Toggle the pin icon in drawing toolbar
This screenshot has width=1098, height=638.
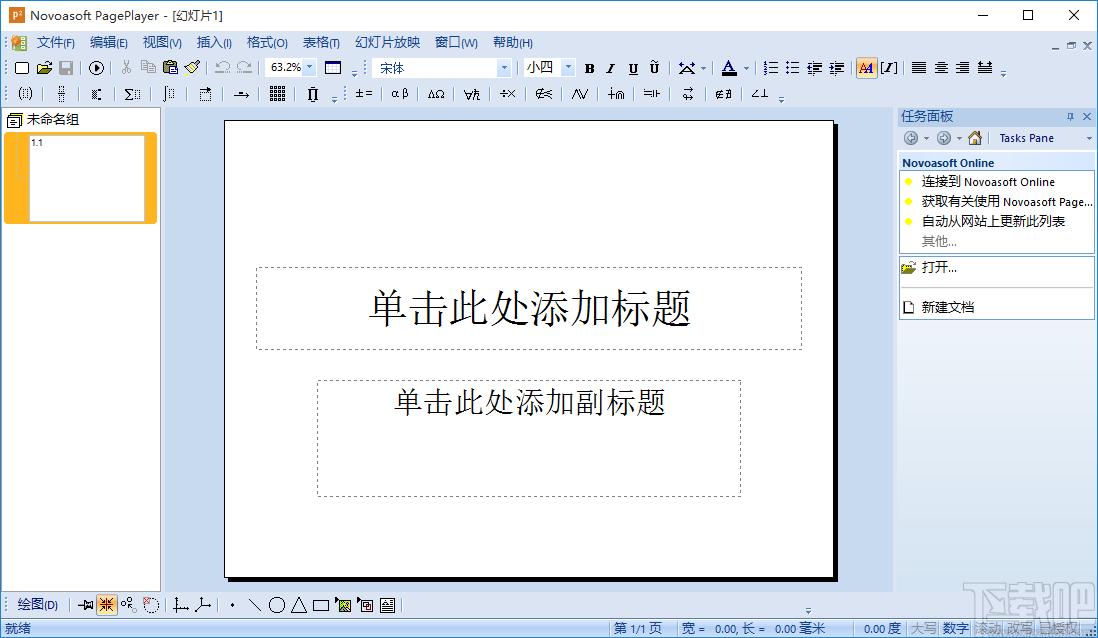(85, 605)
